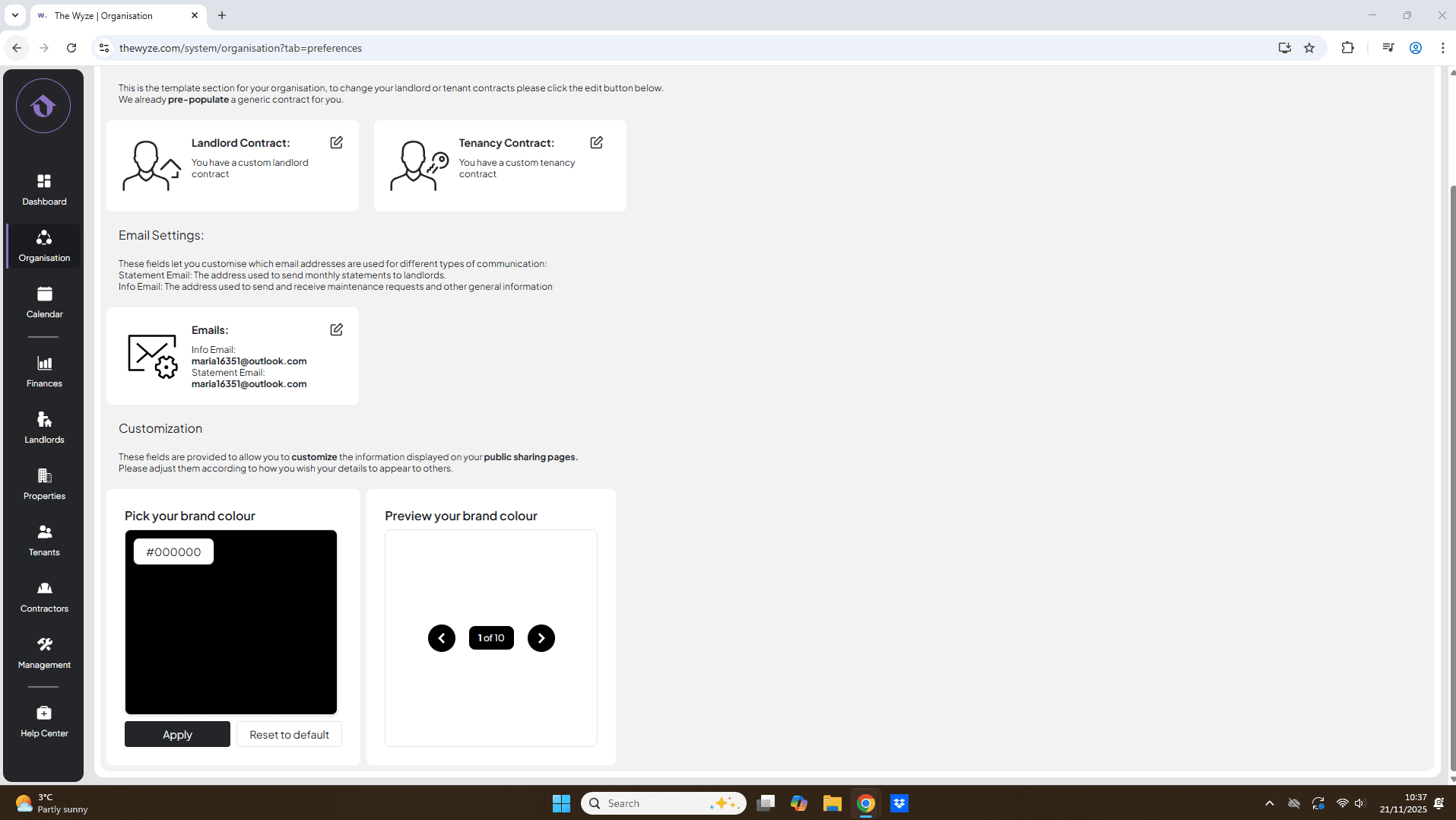Navigate to Landlords via sidebar icon

tap(43, 427)
